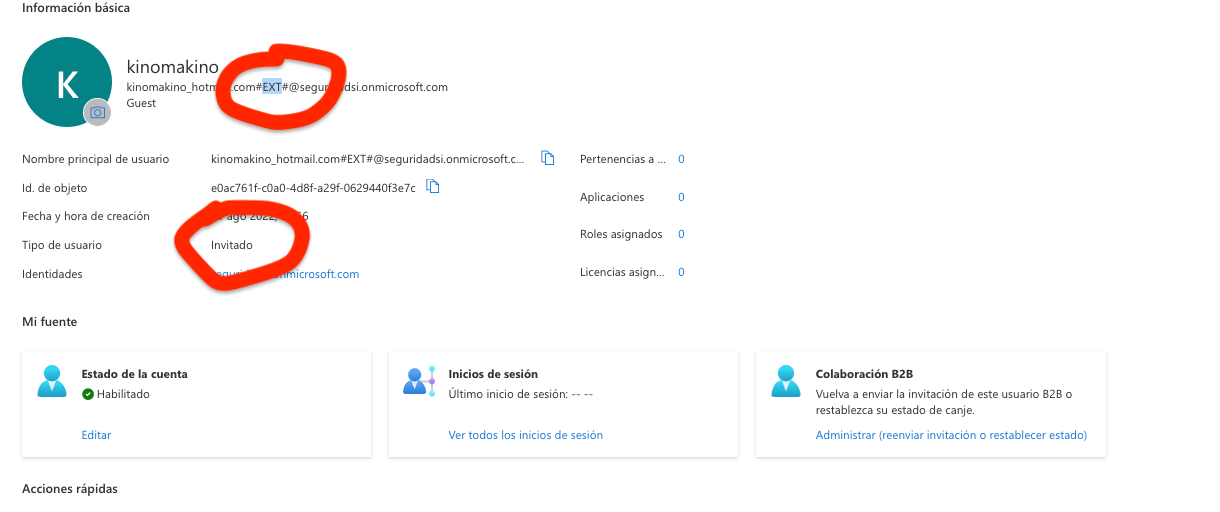Viewport: 1220px width, 512px height.
Task: Click the green Habilitado check icon
Action: pyautogui.click(x=88, y=394)
